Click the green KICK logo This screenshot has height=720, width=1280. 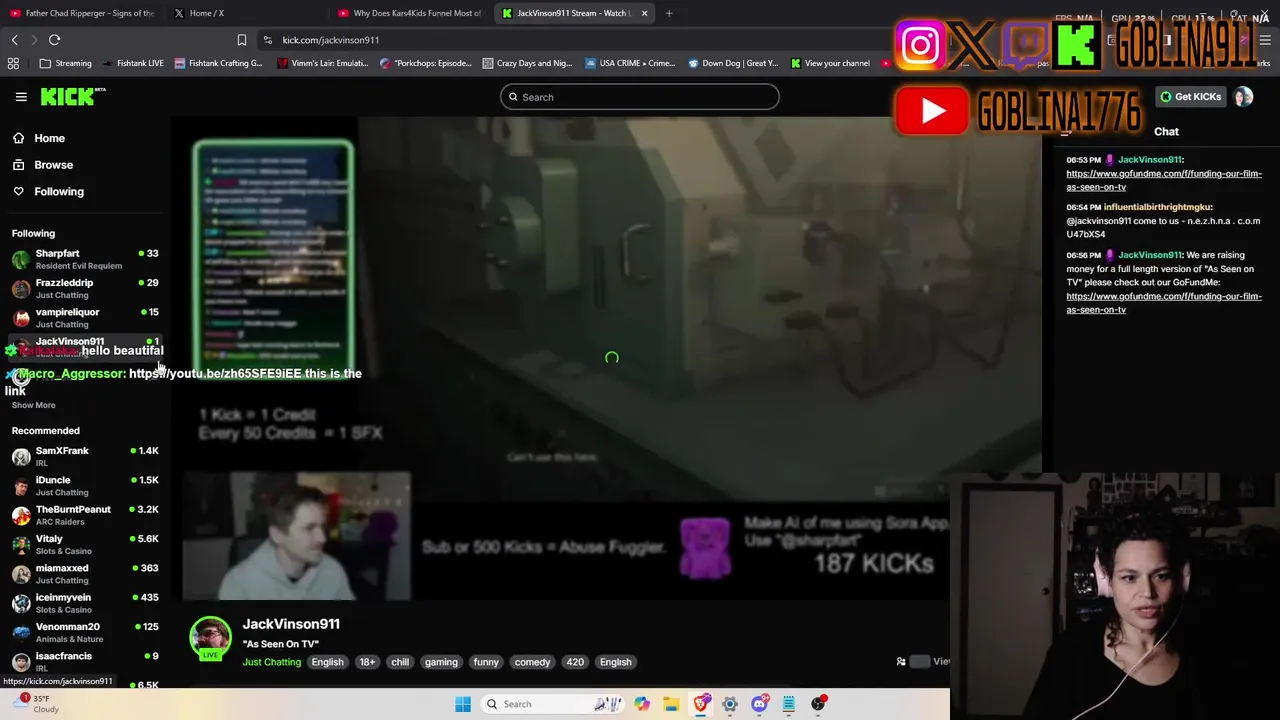[73, 97]
